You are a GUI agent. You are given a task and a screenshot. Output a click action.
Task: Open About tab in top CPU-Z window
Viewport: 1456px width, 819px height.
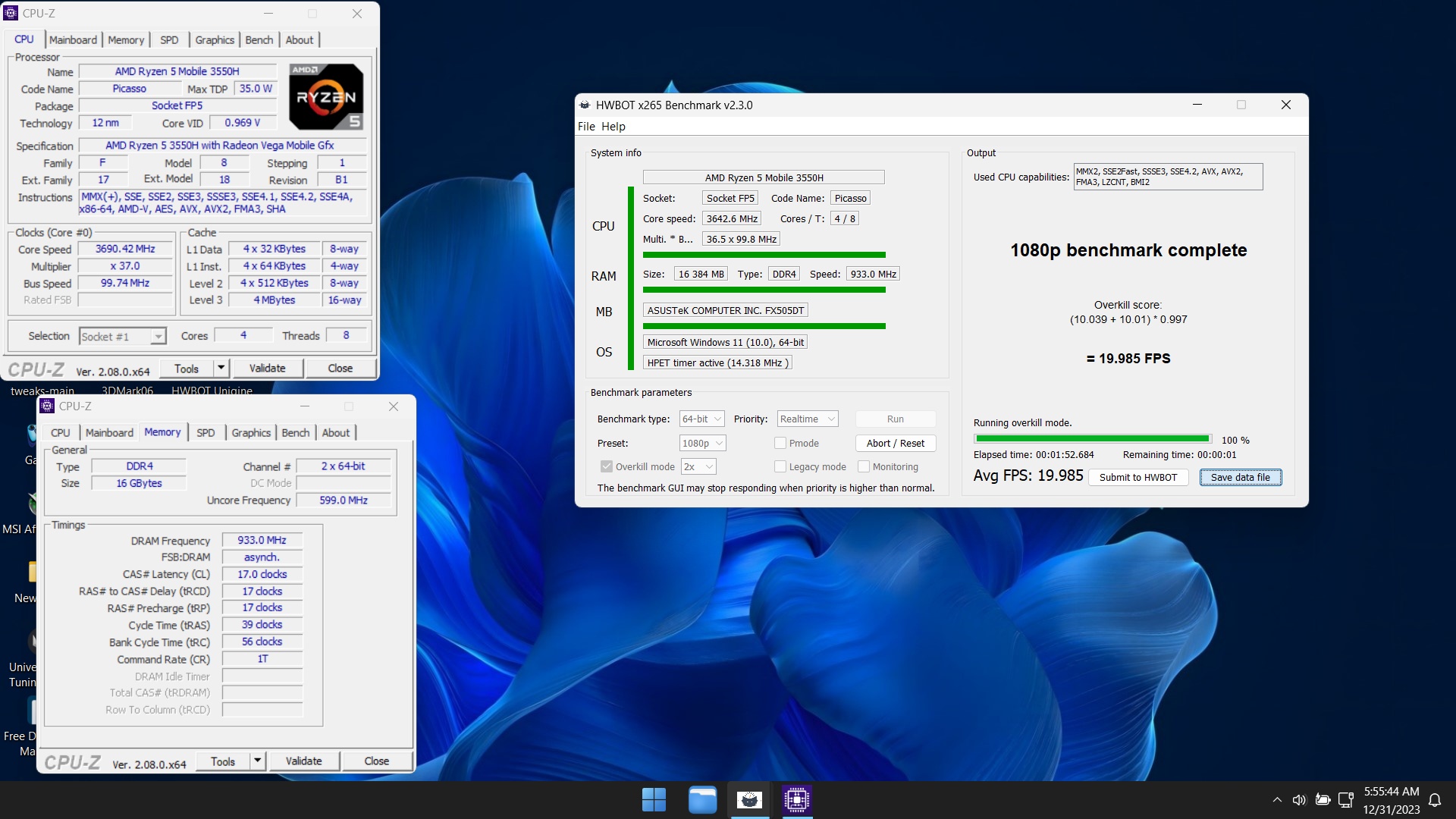tap(299, 39)
